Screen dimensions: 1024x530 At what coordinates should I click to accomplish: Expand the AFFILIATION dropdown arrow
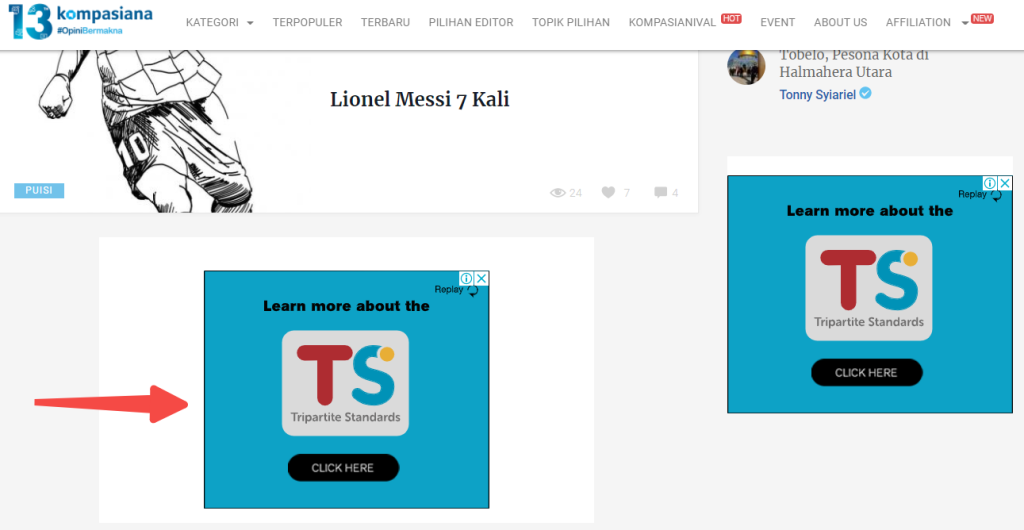965,23
